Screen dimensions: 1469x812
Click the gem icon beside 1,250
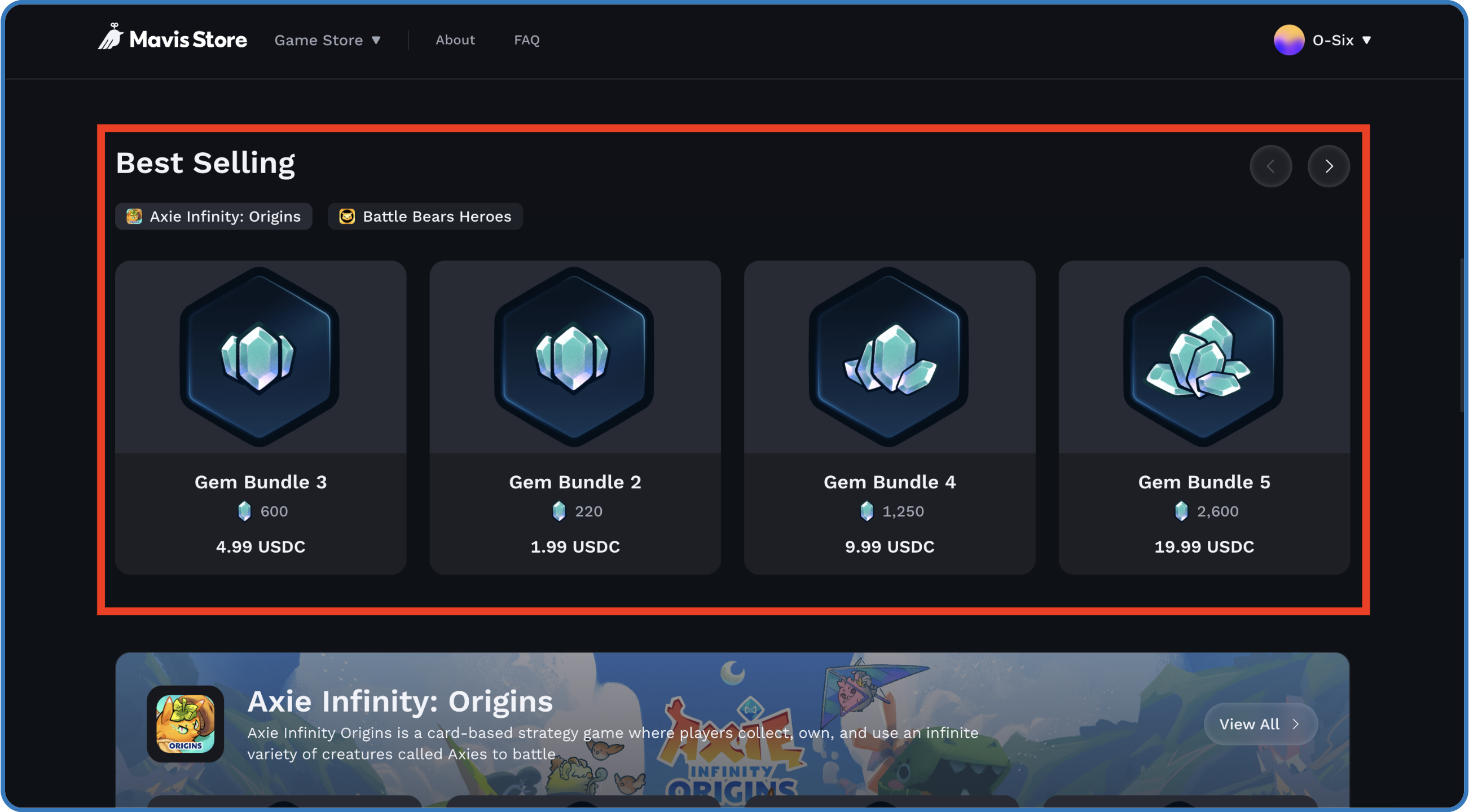(x=867, y=511)
